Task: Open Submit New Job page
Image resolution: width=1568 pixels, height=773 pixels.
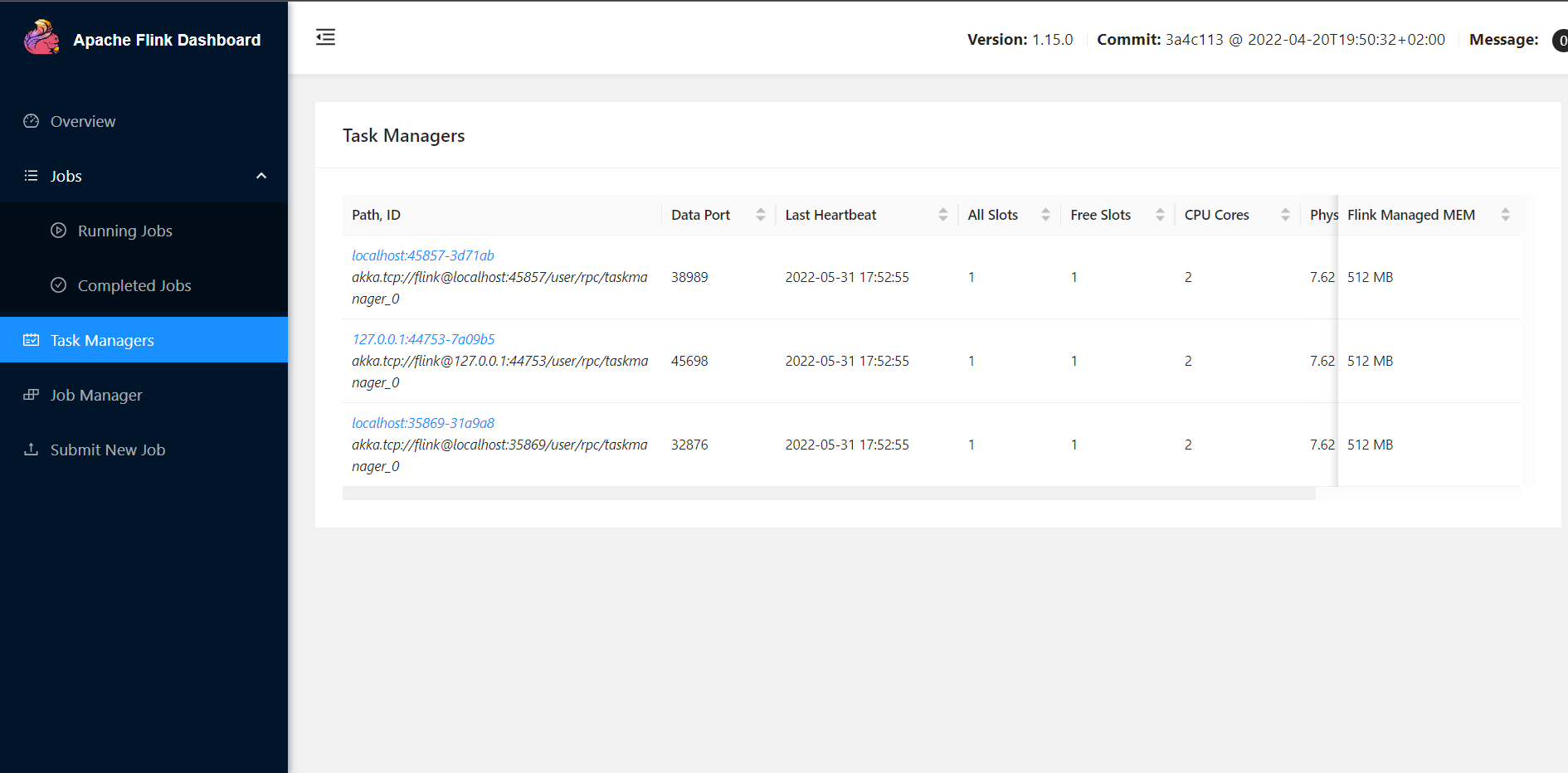Action: (x=144, y=450)
